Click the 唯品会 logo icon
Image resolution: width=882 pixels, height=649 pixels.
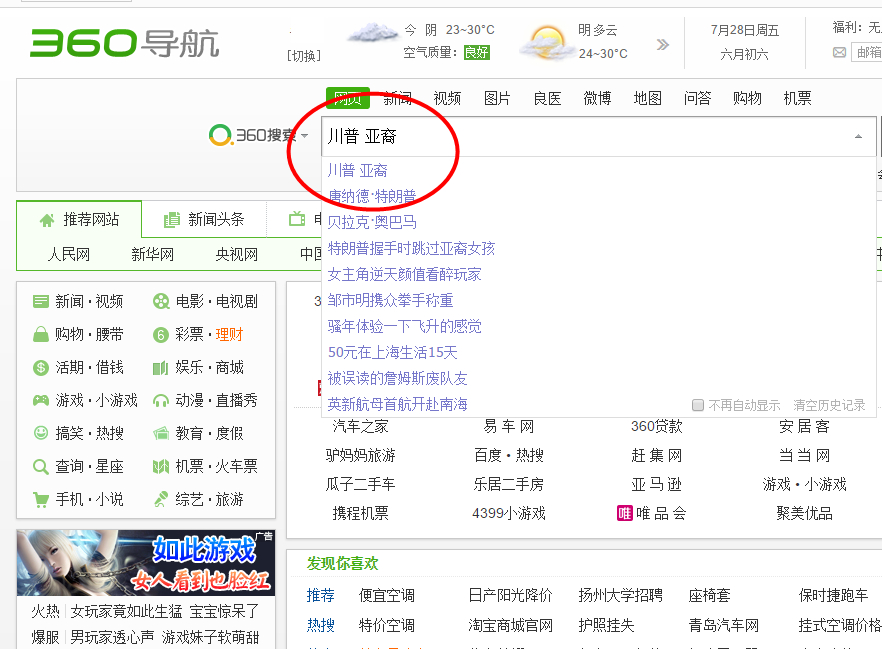pyautogui.click(x=625, y=513)
